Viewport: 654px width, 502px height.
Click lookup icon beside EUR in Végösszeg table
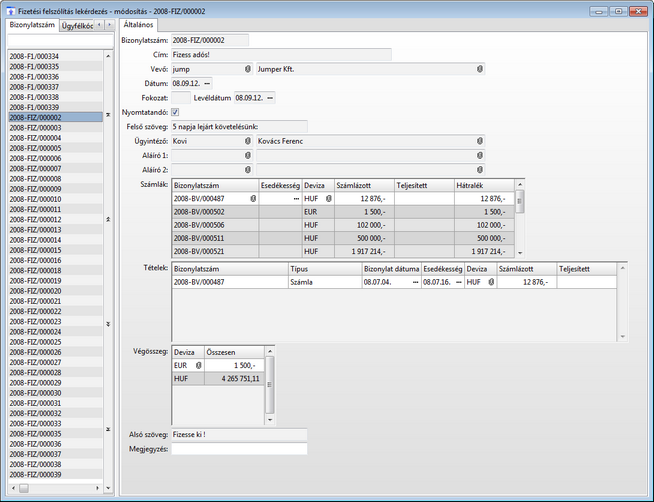[198, 366]
